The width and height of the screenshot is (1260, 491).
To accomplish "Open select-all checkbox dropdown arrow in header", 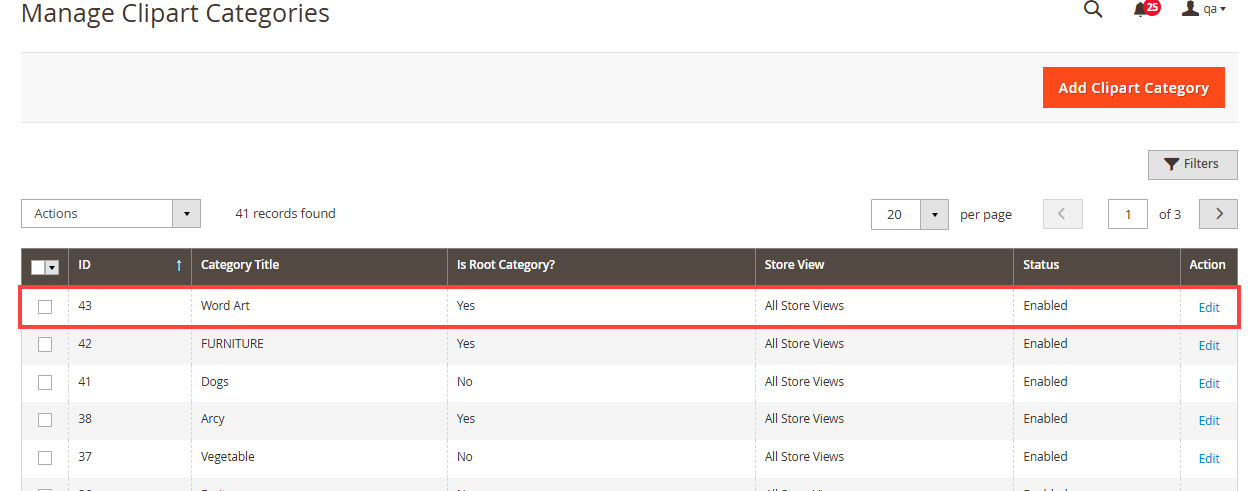I will 52,267.
